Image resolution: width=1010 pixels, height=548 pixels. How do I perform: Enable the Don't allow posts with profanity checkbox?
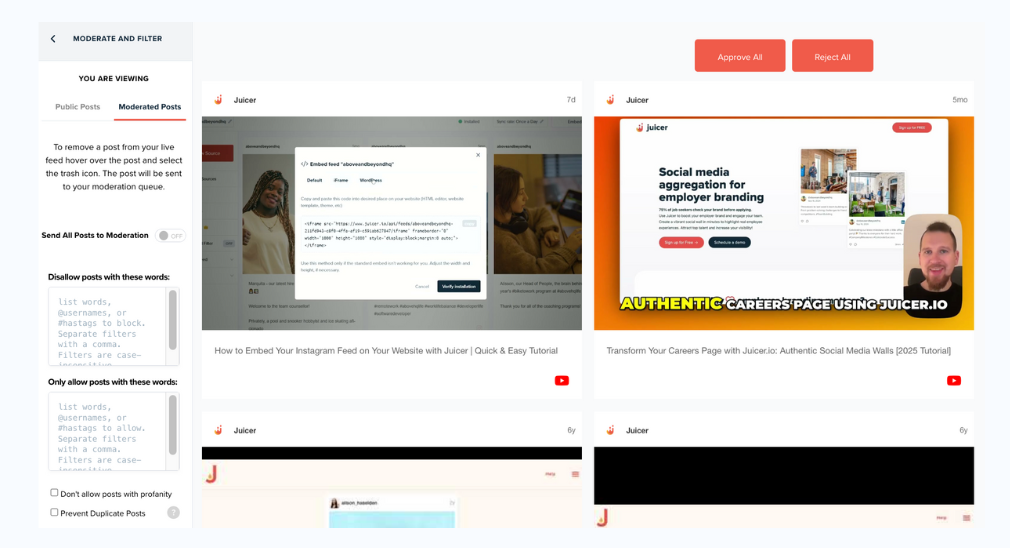point(55,493)
